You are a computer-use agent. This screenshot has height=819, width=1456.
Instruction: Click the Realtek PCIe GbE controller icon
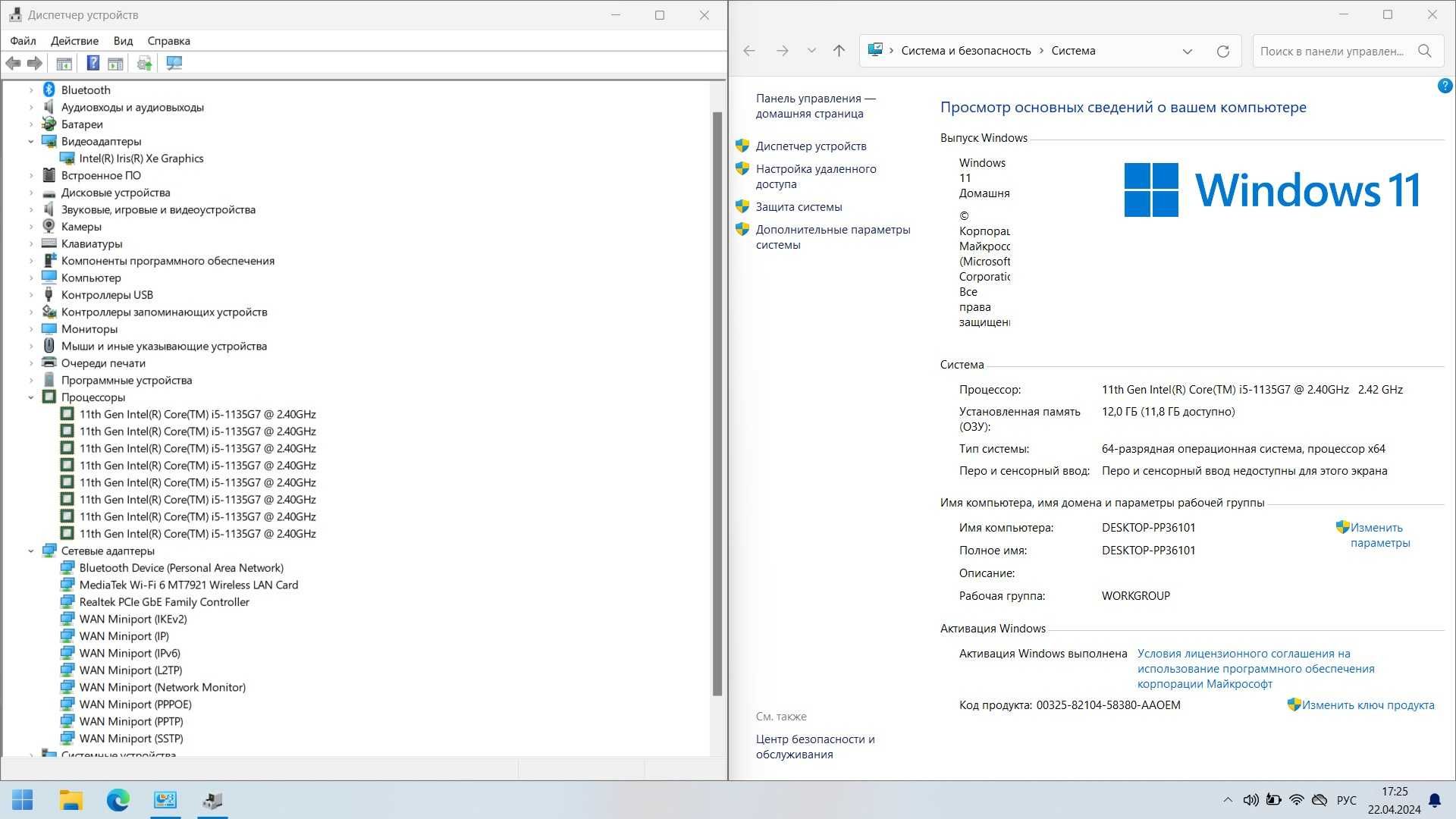click(67, 601)
